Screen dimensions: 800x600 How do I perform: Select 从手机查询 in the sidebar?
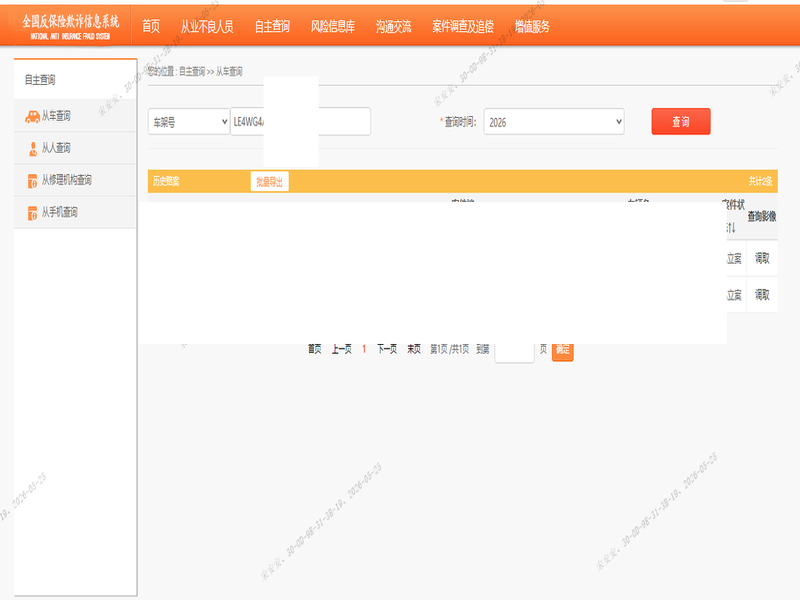pos(76,212)
